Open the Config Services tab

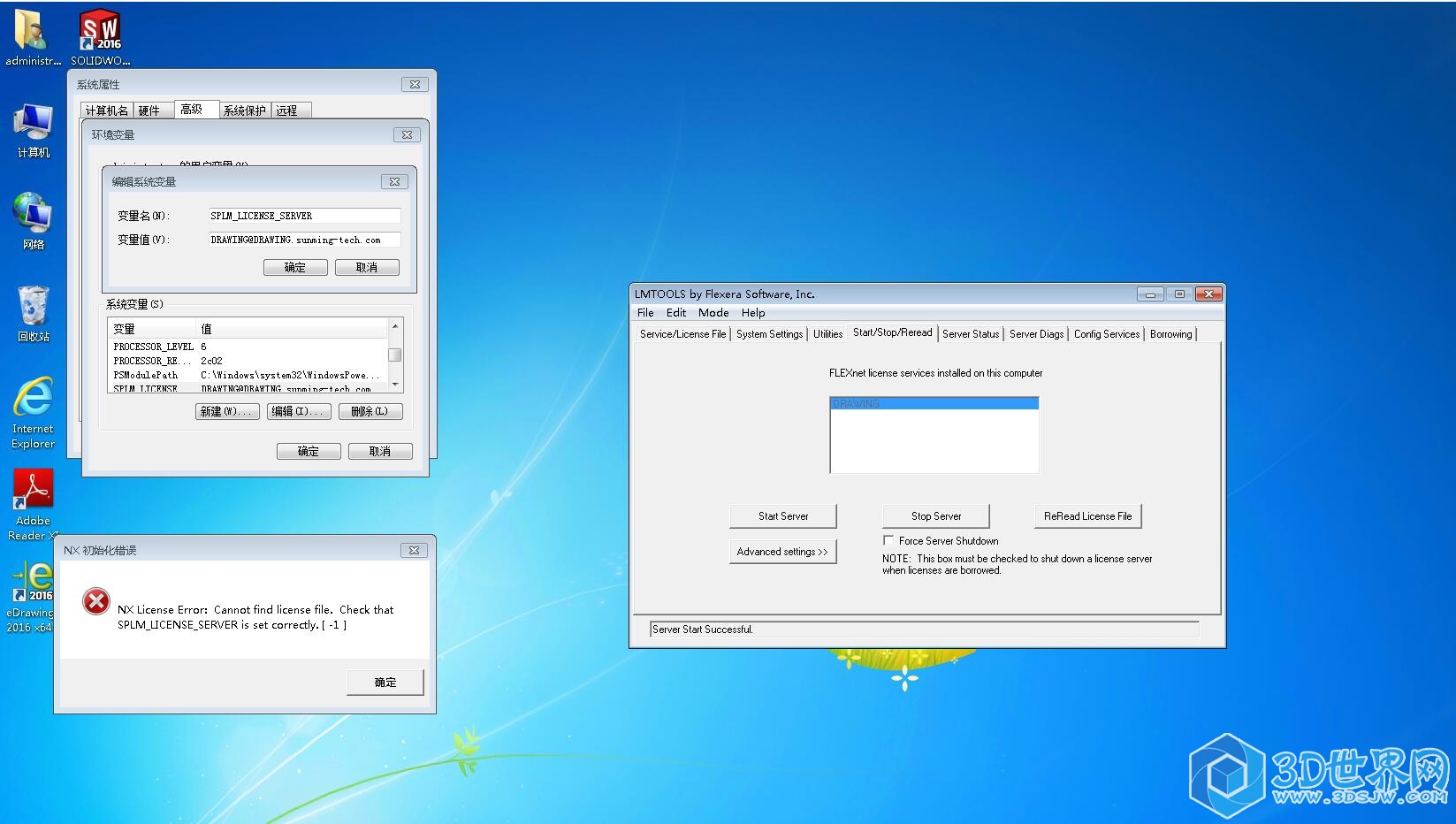tap(1107, 334)
